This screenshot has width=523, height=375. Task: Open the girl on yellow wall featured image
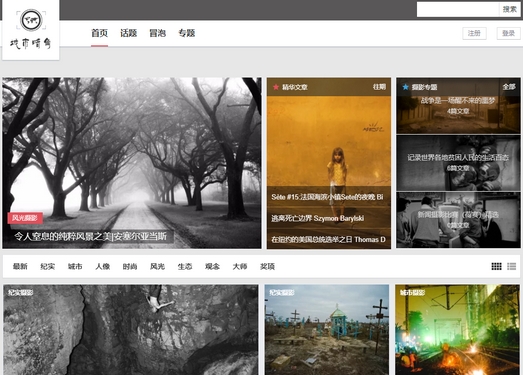[329, 142]
